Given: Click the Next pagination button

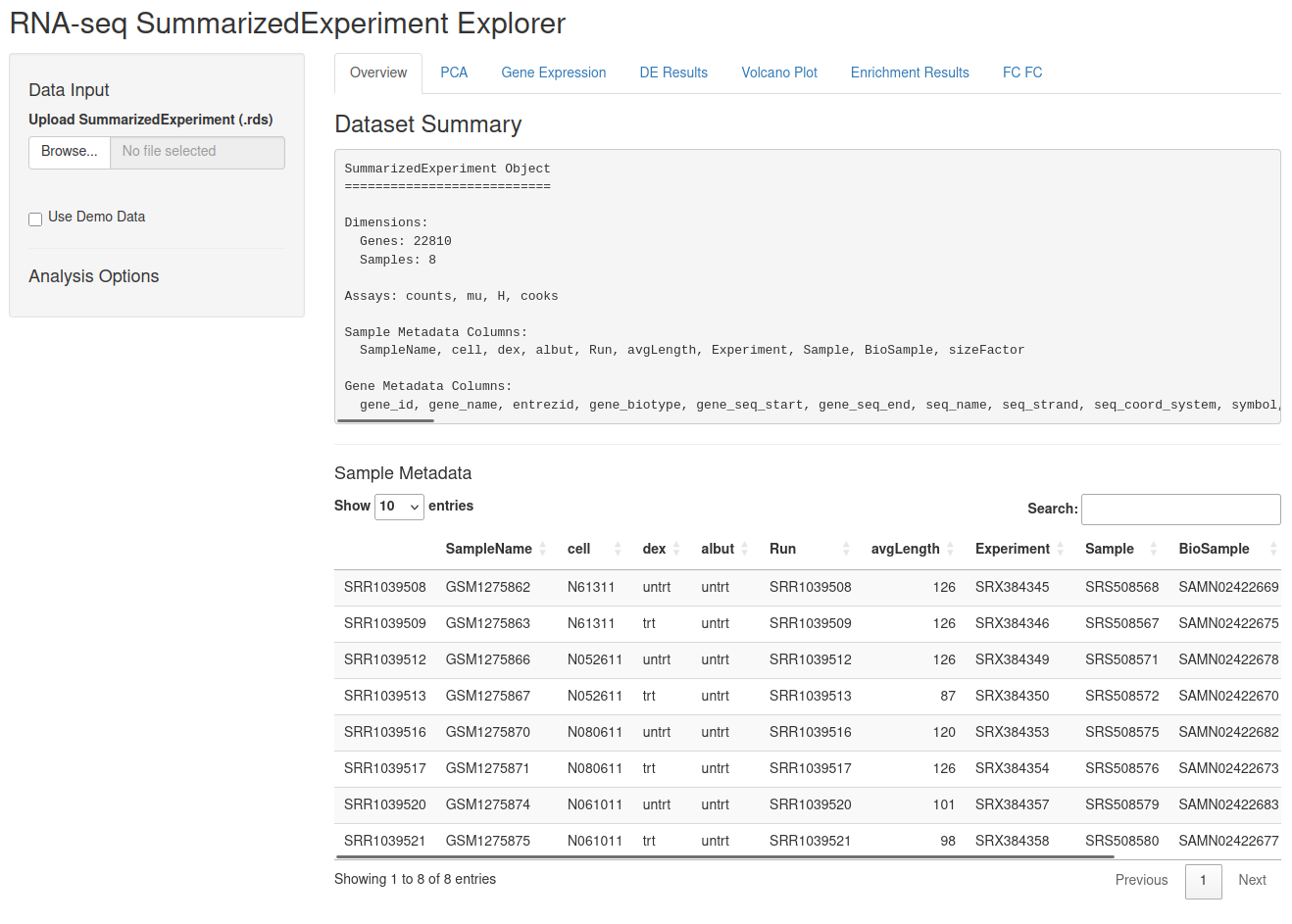Looking at the screenshot, I should 1252,880.
